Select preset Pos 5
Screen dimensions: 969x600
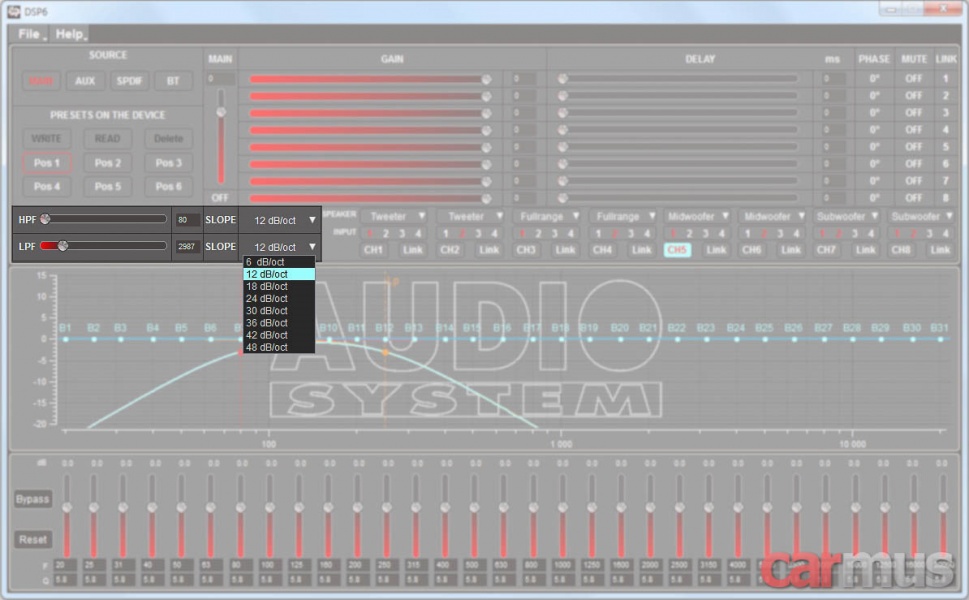tap(108, 187)
